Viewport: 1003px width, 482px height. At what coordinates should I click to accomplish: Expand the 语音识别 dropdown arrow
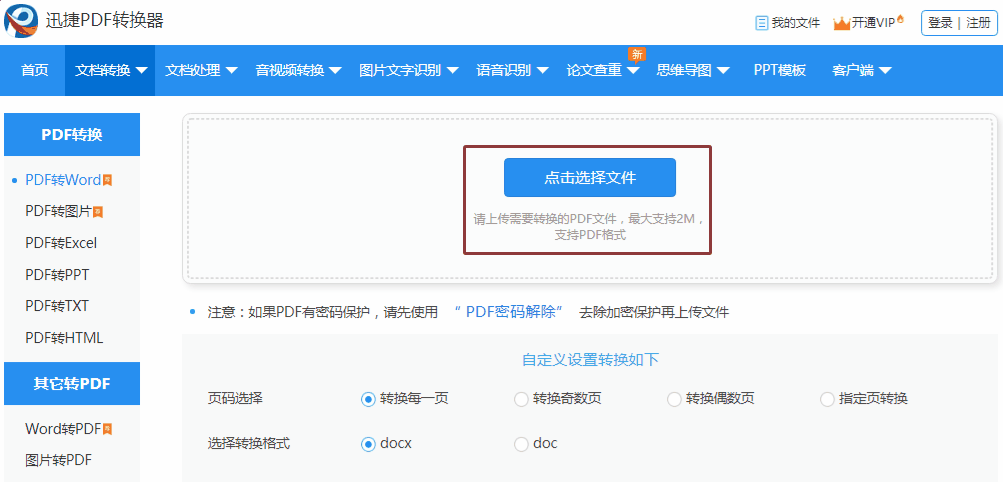542,71
